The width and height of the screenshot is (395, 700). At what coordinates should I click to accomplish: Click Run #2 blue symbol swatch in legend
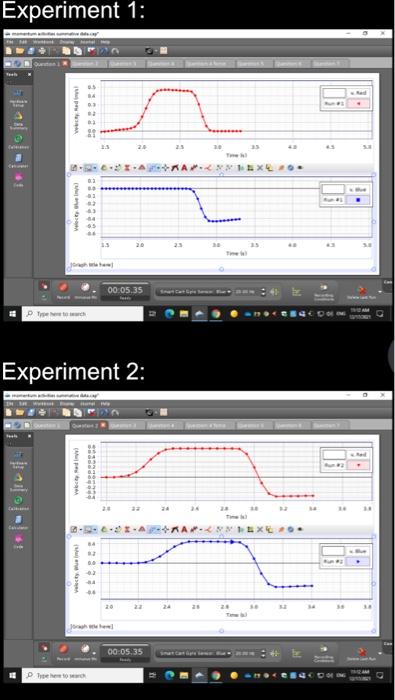pyautogui.click(x=358, y=561)
